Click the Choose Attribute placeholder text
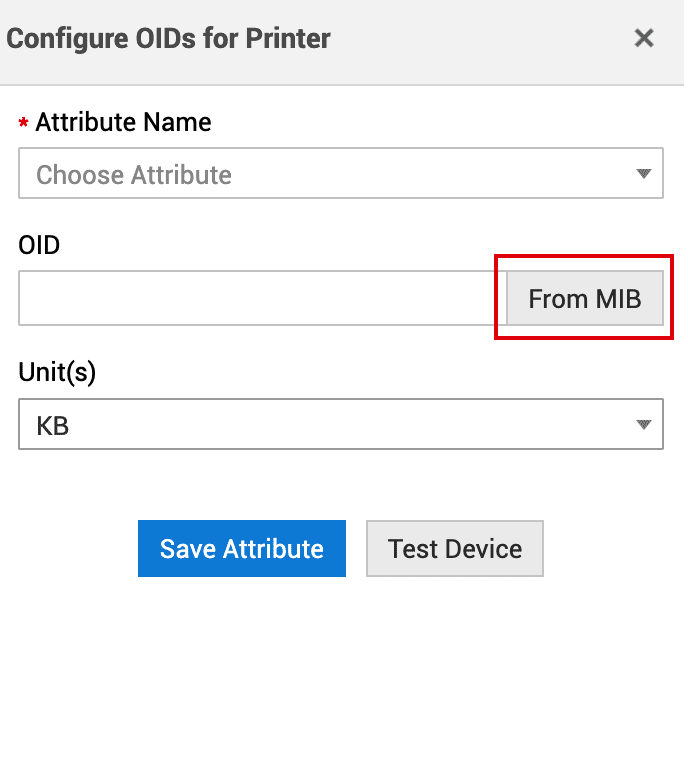This screenshot has height=768, width=688. (x=134, y=175)
